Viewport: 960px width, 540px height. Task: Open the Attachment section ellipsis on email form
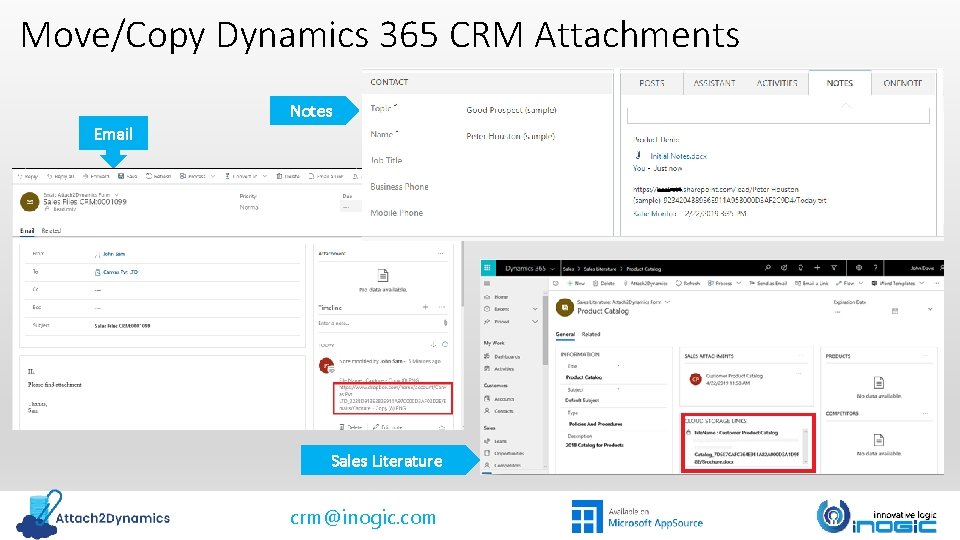coord(440,253)
